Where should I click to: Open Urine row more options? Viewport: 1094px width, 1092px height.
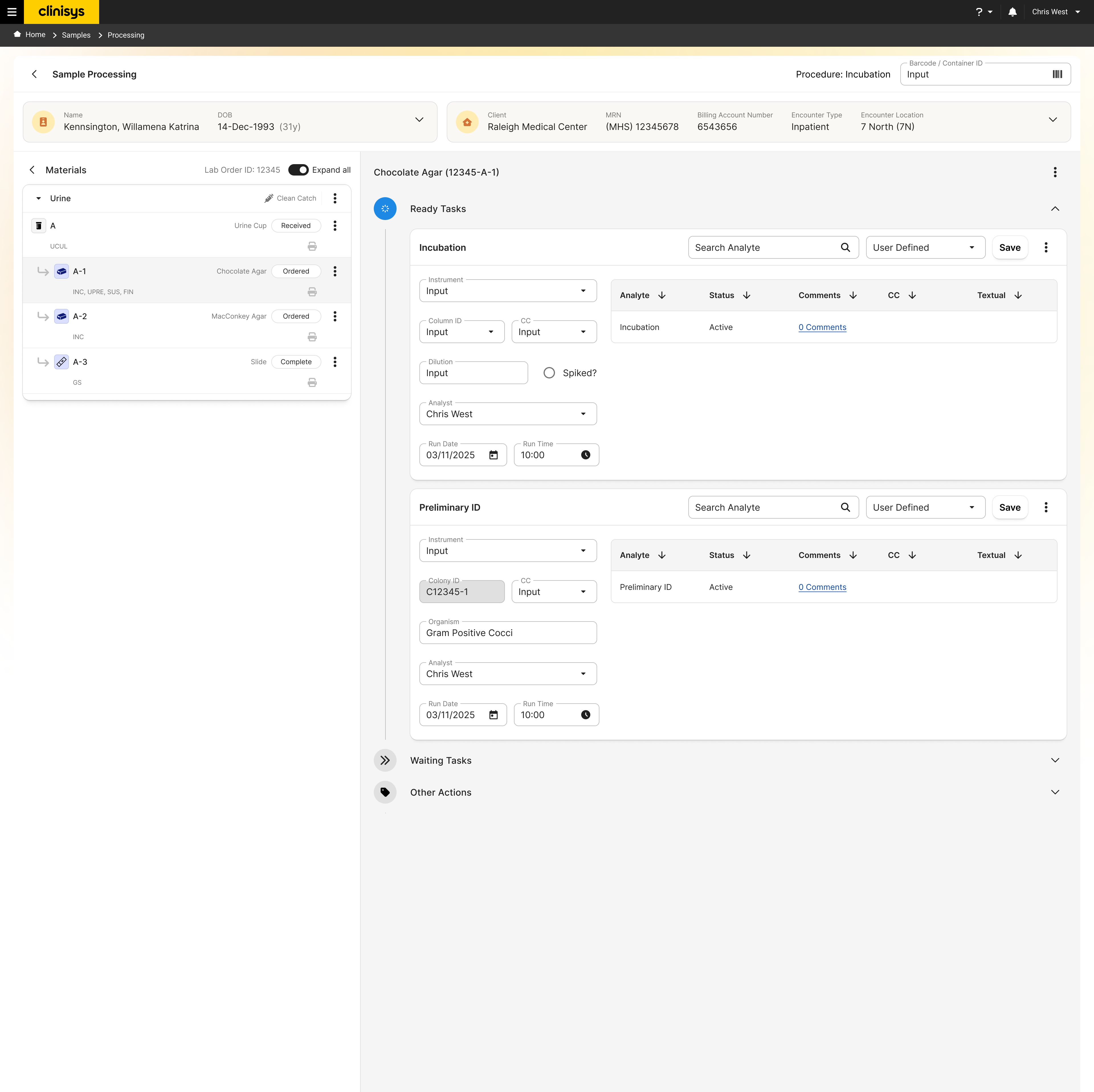click(335, 198)
